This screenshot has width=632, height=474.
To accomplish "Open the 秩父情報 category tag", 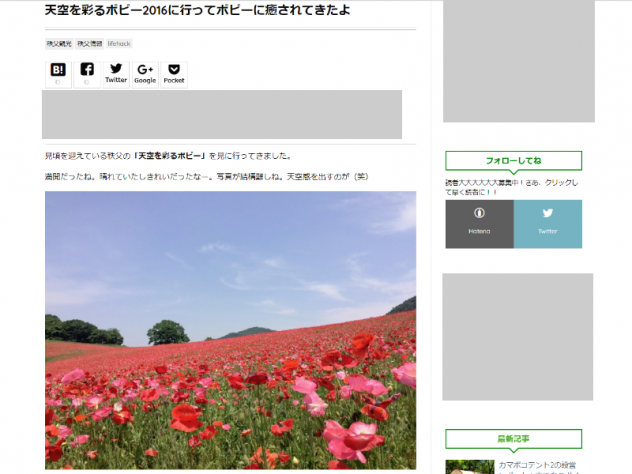I will point(89,44).
